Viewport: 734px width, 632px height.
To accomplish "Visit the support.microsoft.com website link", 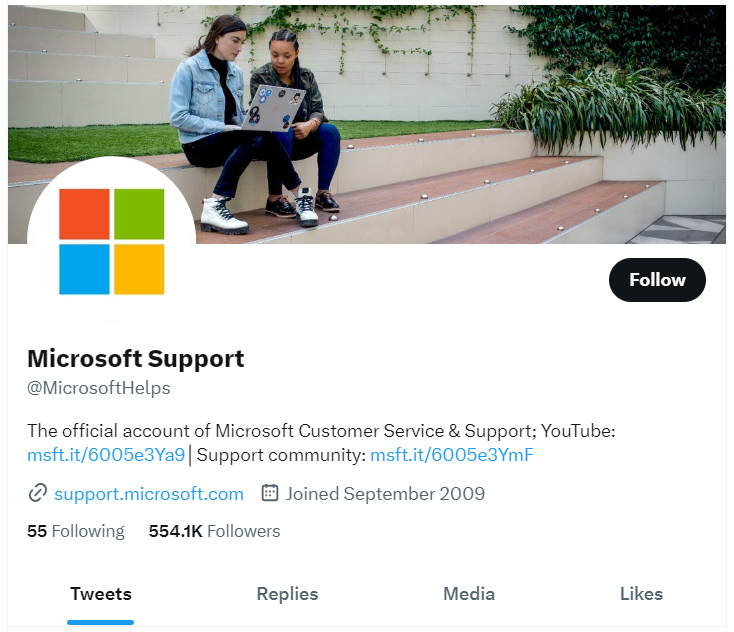I will 149,494.
